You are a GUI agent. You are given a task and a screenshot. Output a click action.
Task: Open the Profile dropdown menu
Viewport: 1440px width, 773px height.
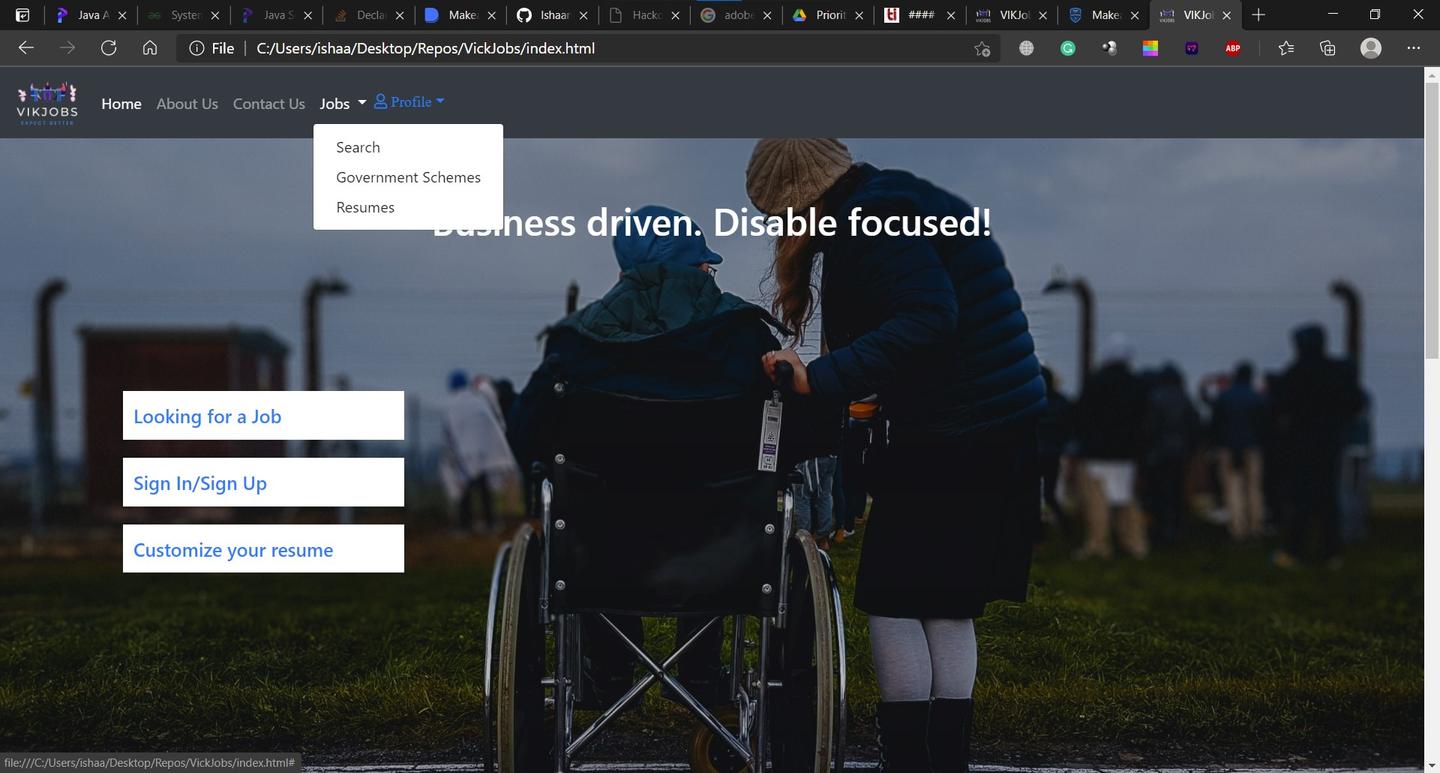click(409, 102)
